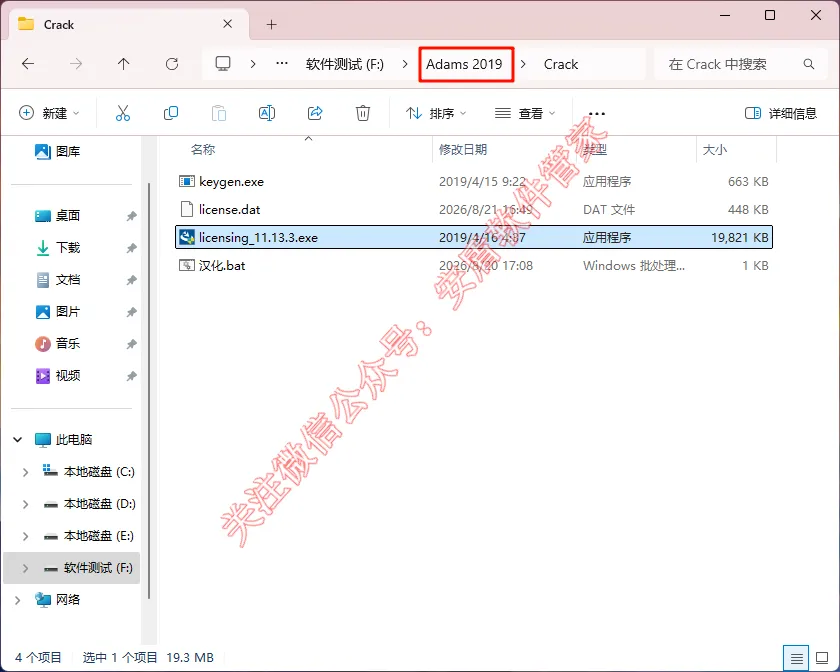840x672 pixels.
Task: Click the navigation pane vertical scrollbar
Action: pos(148,391)
